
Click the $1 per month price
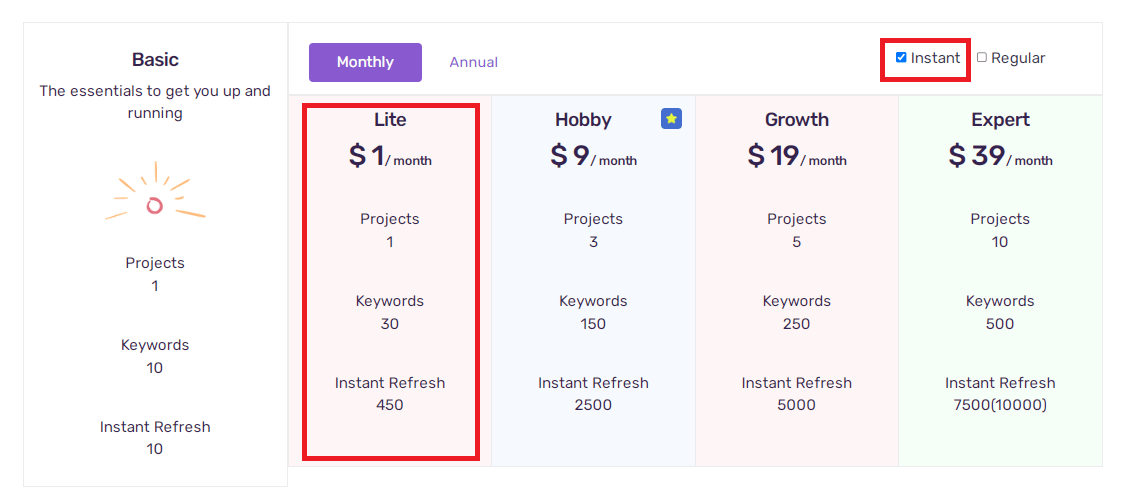point(390,155)
